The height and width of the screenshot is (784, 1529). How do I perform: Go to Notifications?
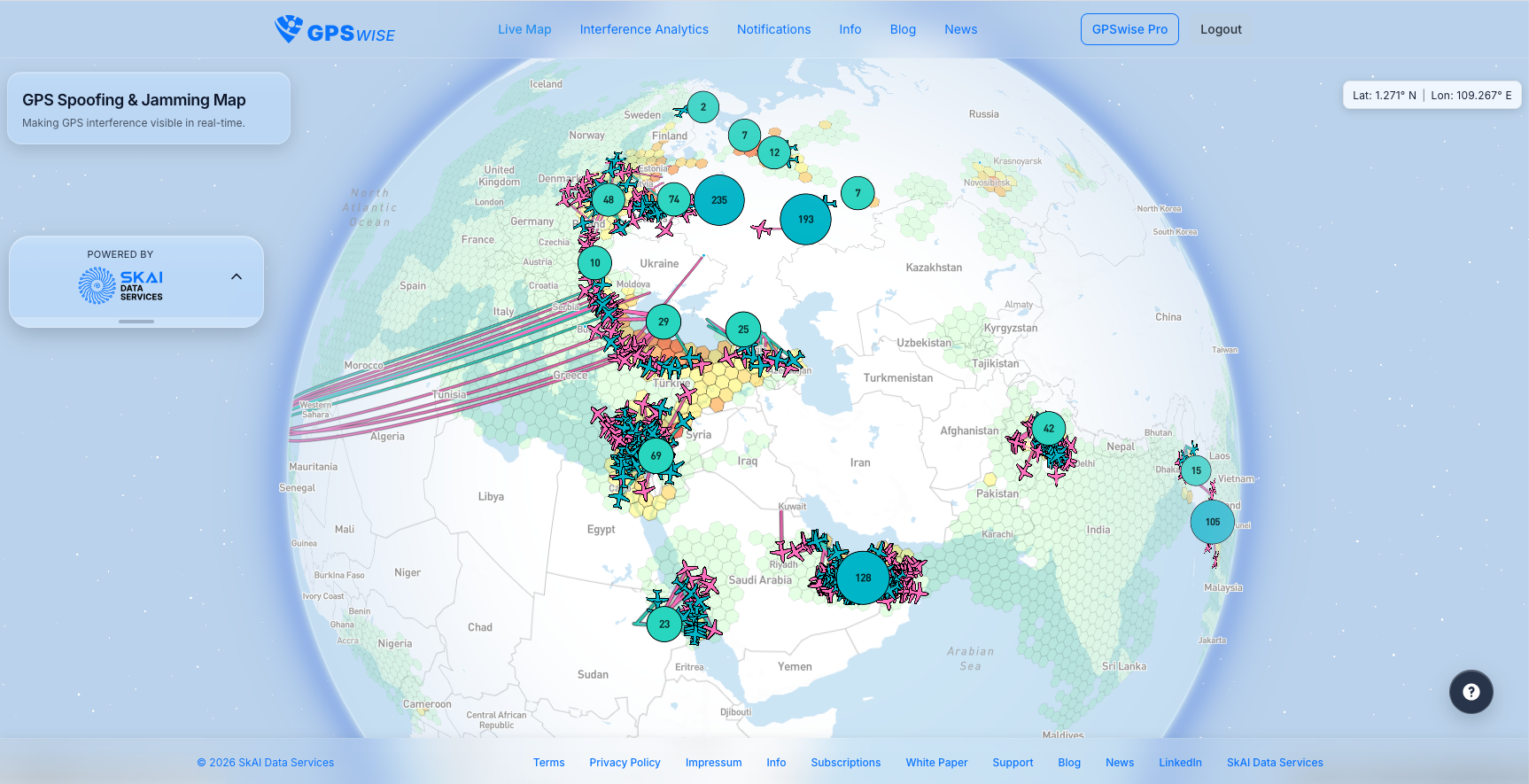[x=773, y=29]
